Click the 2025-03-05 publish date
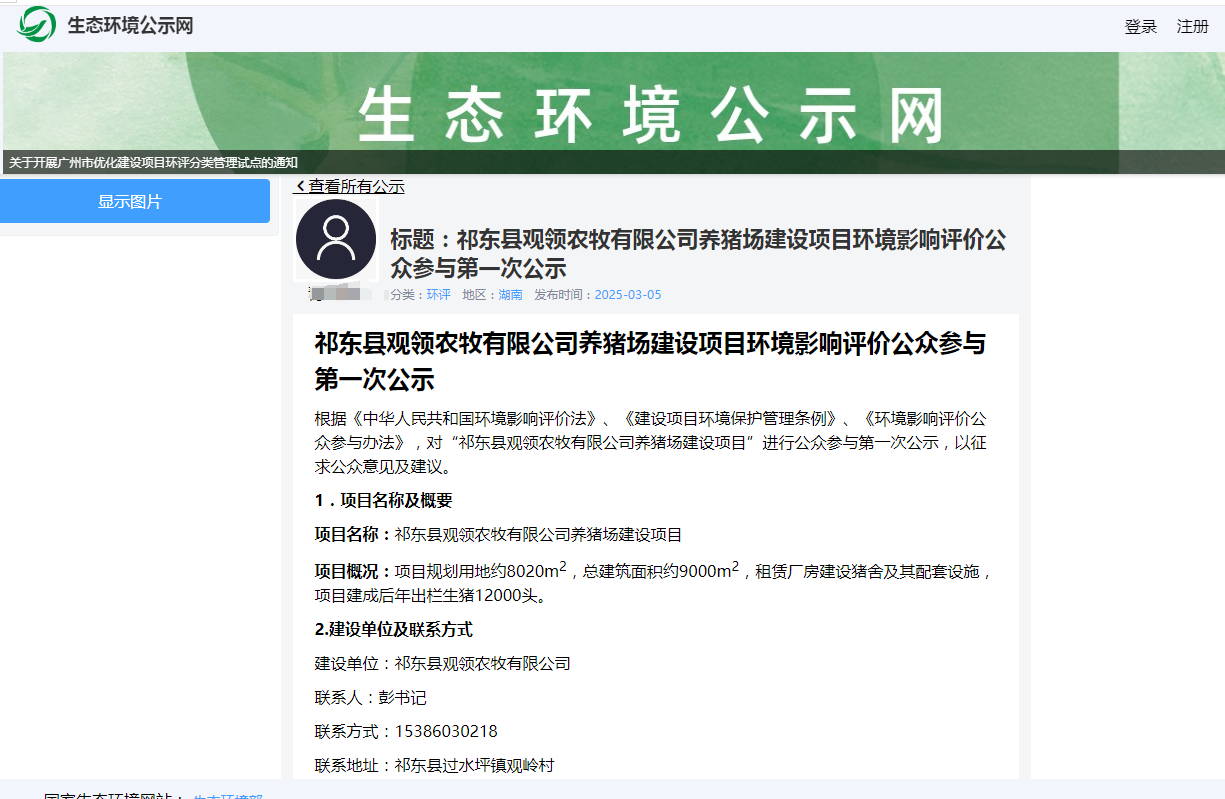Image resolution: width=1225 pixels, height=799 pixels. [627, 295]
